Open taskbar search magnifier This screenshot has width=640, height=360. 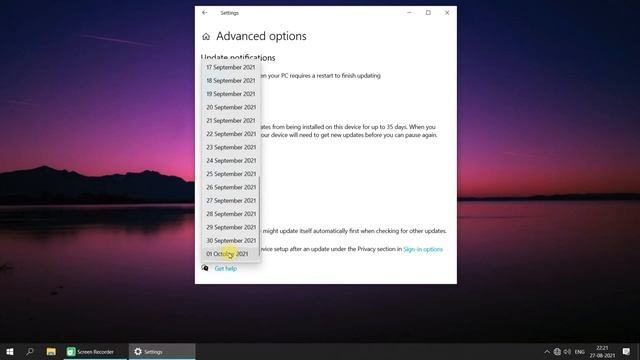pyautogui.click(x=30, y=351)
